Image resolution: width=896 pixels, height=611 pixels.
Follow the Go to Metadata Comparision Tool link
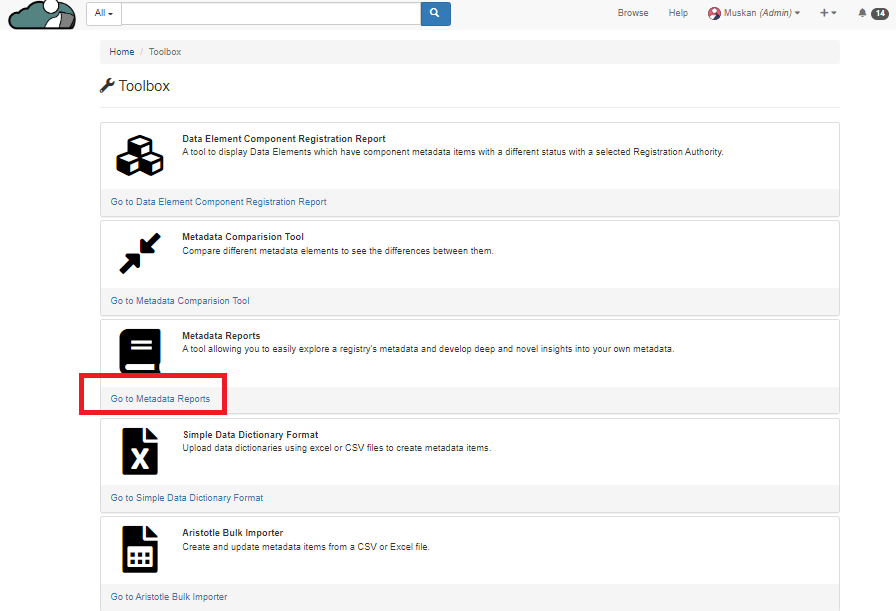pyautogui.click(x=180, y=301)
